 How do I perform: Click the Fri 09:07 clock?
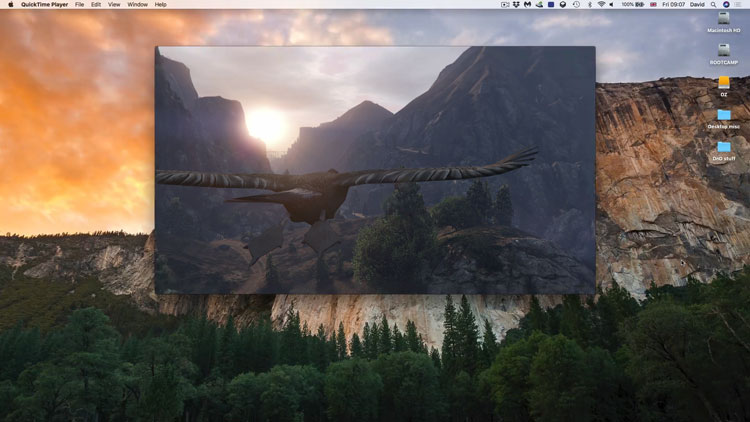click(x=673, y=4)
